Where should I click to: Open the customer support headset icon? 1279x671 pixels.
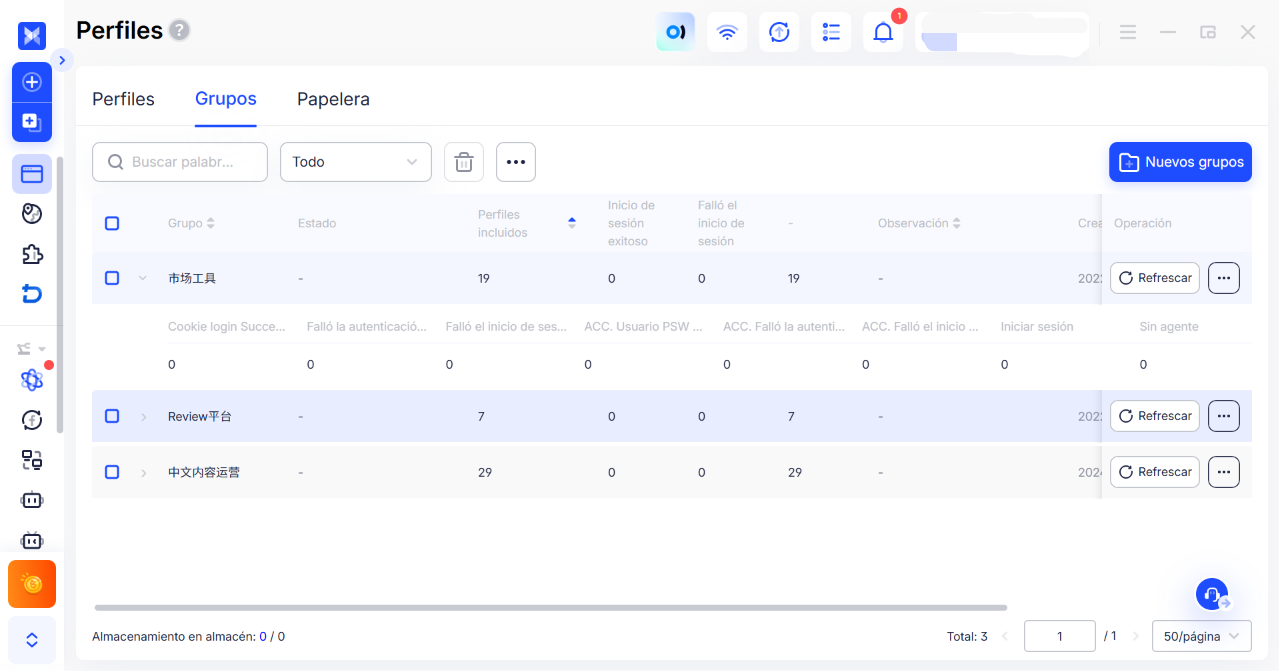(1212, 594)
